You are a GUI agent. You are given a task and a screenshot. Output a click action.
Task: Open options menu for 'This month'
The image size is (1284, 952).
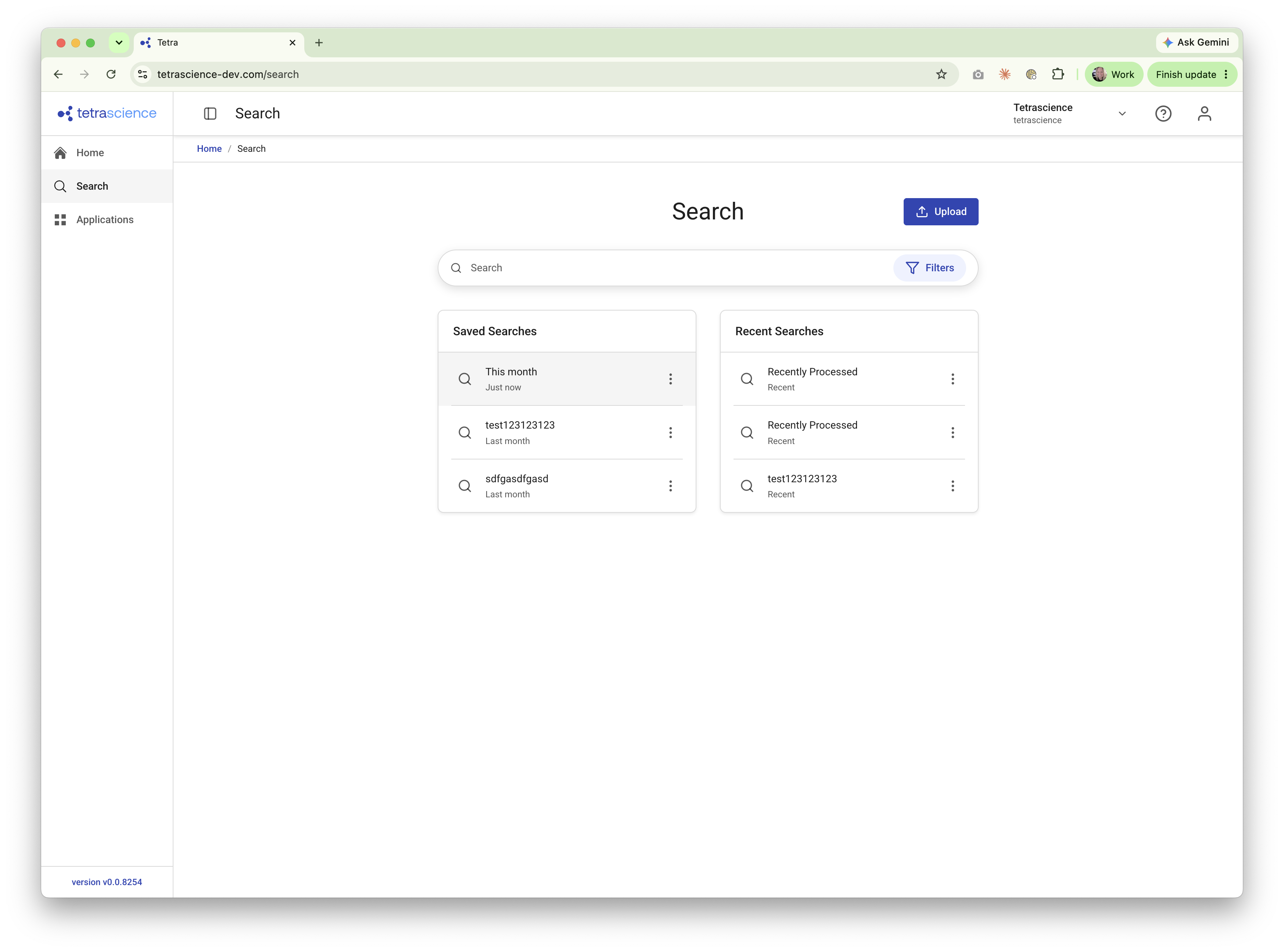pos(670,379)
